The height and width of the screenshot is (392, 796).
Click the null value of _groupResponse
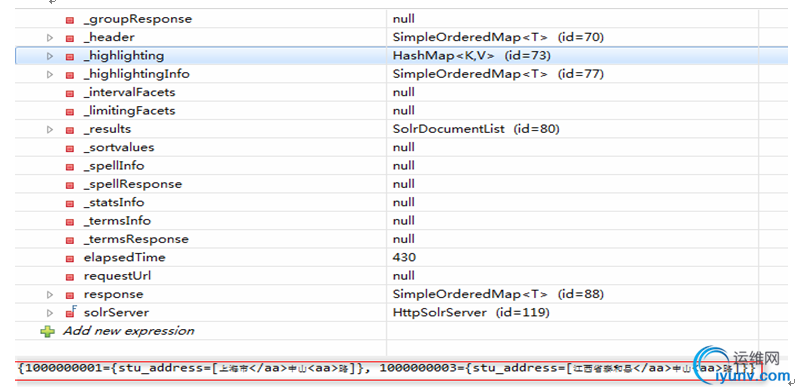point(404,19)
